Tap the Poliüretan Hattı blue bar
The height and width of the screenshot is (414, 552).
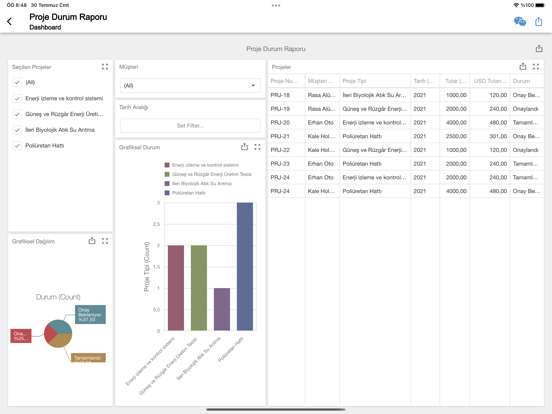coord(245,266)
